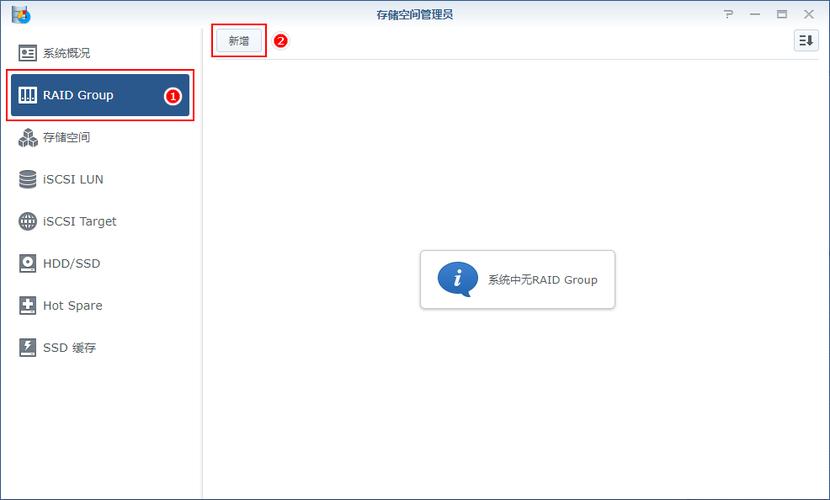Click the 系统中无RAID Group info message
The width and height of the screenshot is (830, 500).
(x=543, y=279)
